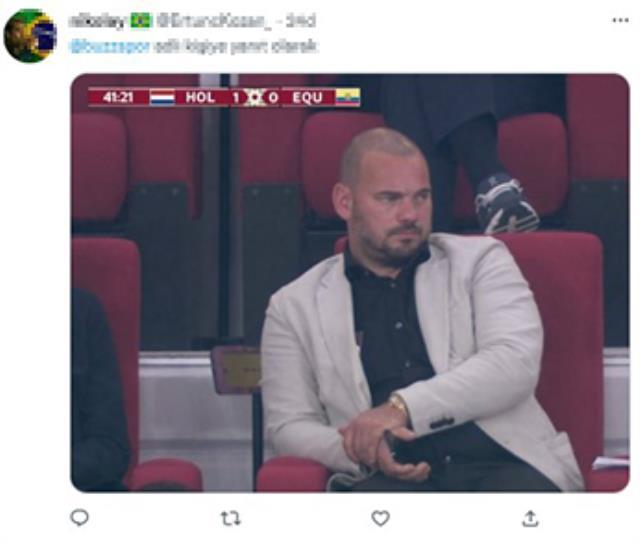This screenshot has width=640, height=544.
Task: Click the display name nikolay
Action: pyautogui.click(x=97, y=21)
